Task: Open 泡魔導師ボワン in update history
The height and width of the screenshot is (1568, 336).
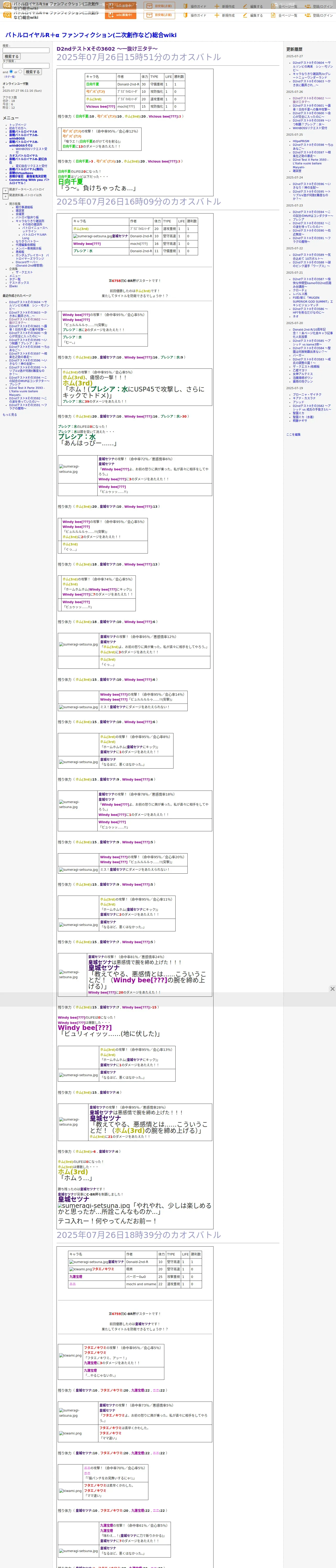Action: click(x=303, y=377)
